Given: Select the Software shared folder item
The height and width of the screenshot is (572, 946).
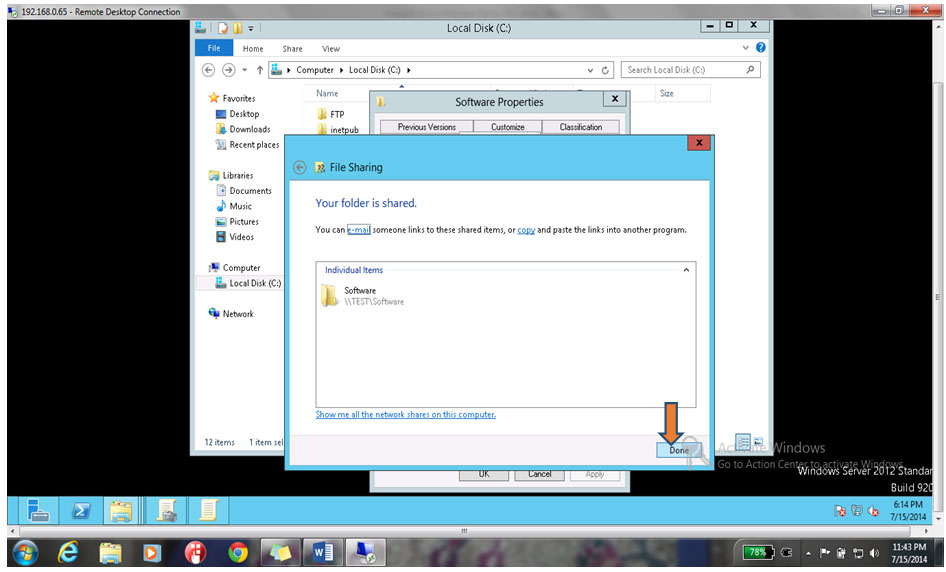Looking at the screenshot, I should click(x=364, y=296).
